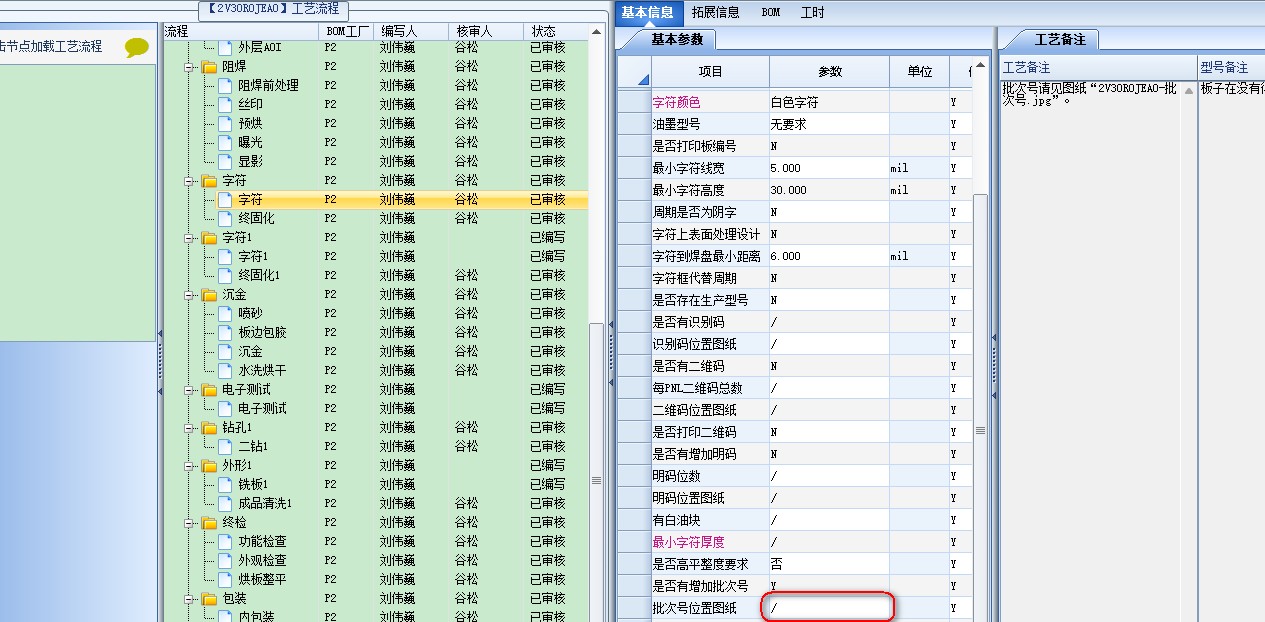1265x622 pixels.
Task: Open the 拓展信息 tab
Action: (714, 12)
